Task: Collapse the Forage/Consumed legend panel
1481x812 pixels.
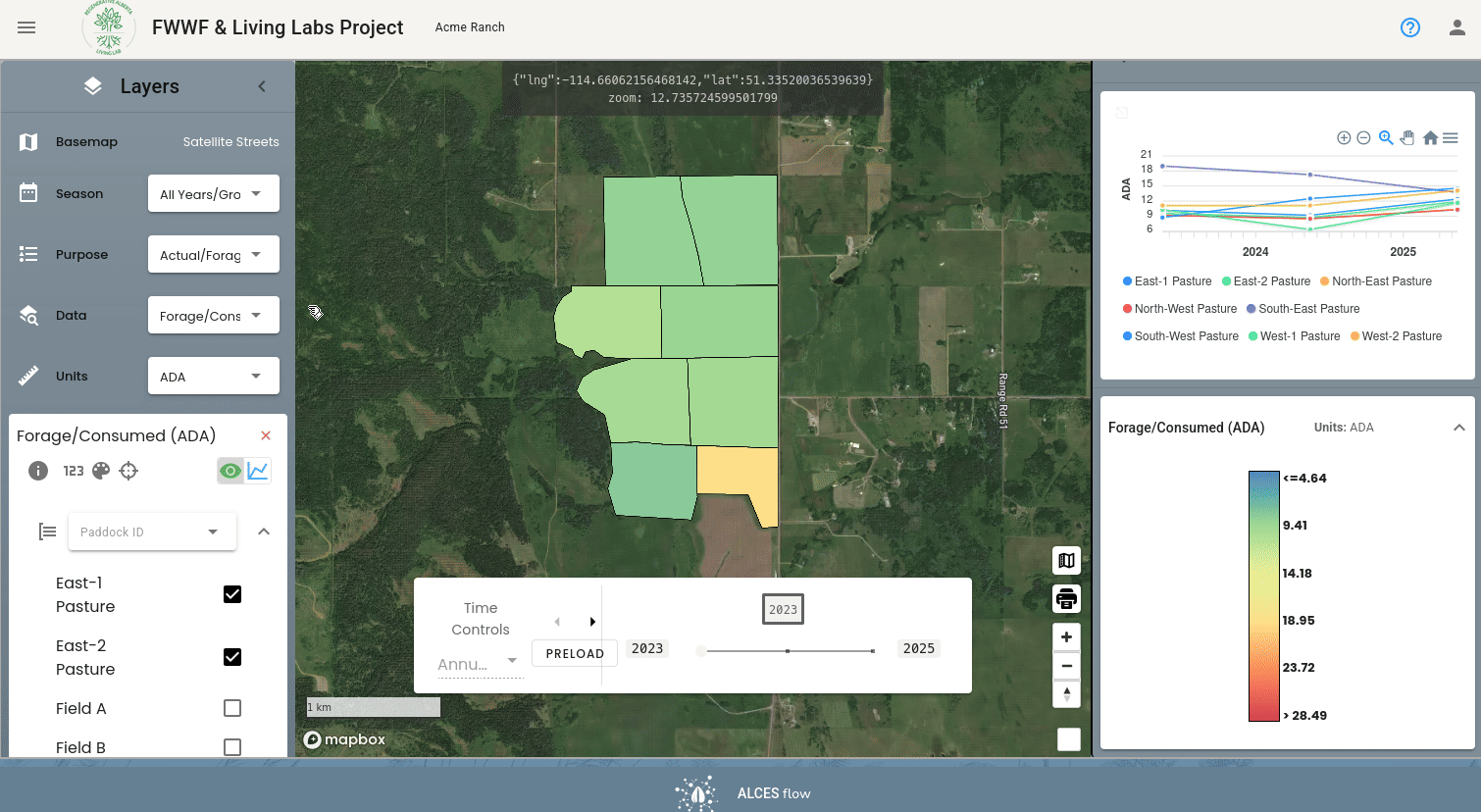Action: coord(1459,428)
